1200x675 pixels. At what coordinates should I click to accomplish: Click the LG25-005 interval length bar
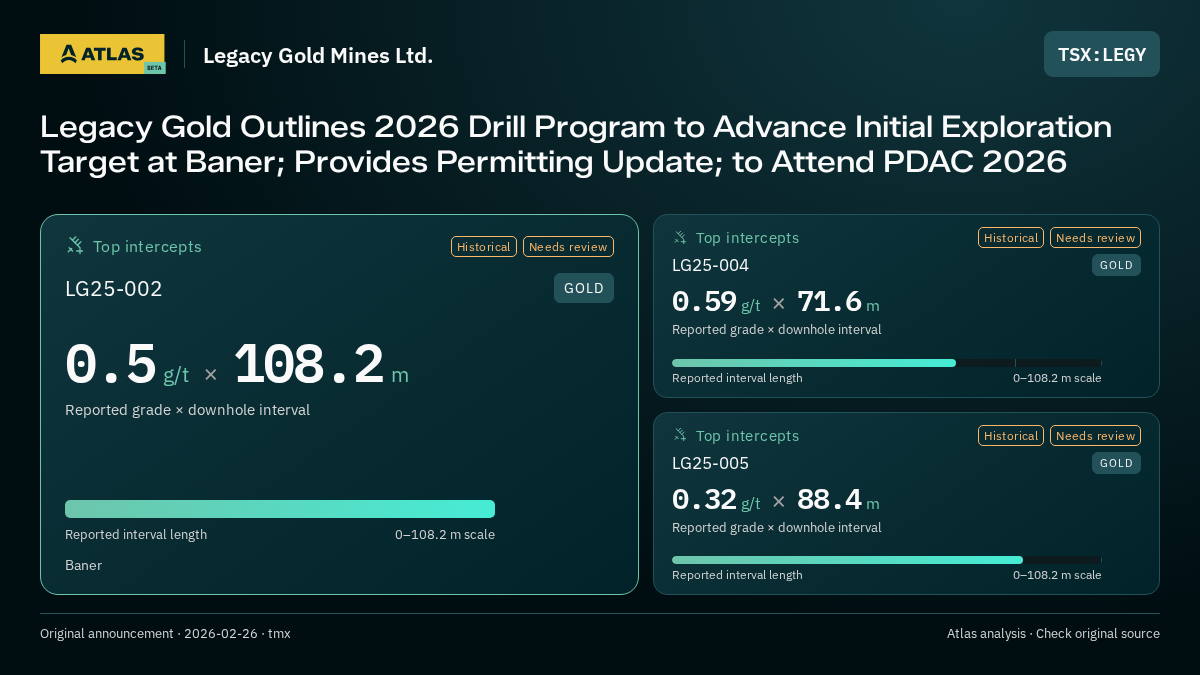point(887,560)
